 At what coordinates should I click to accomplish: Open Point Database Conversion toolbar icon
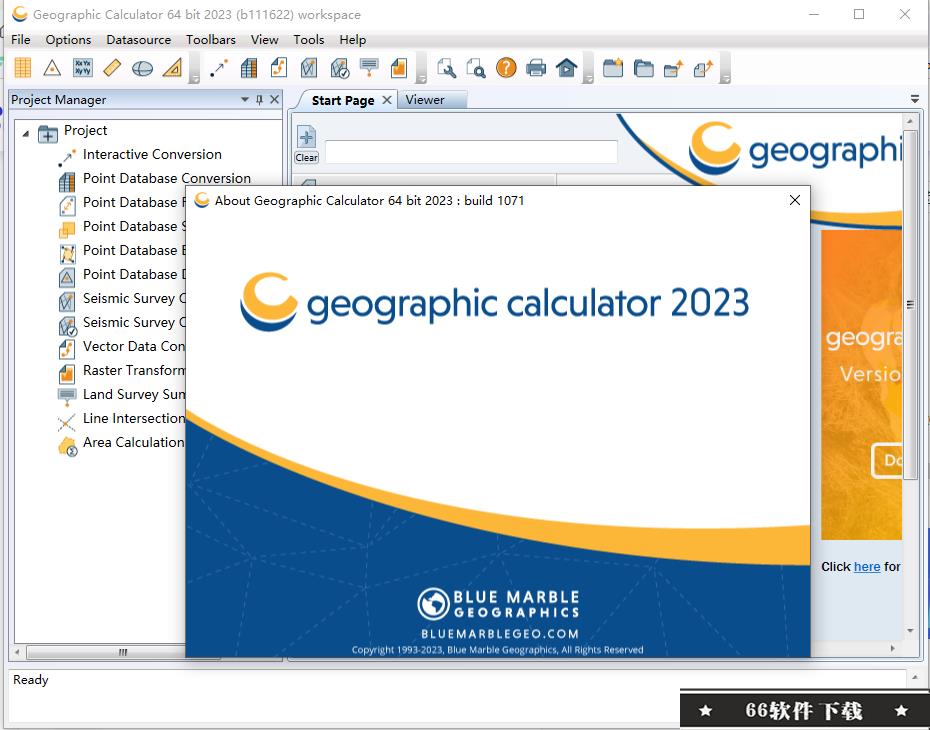[x=249, y=68]
